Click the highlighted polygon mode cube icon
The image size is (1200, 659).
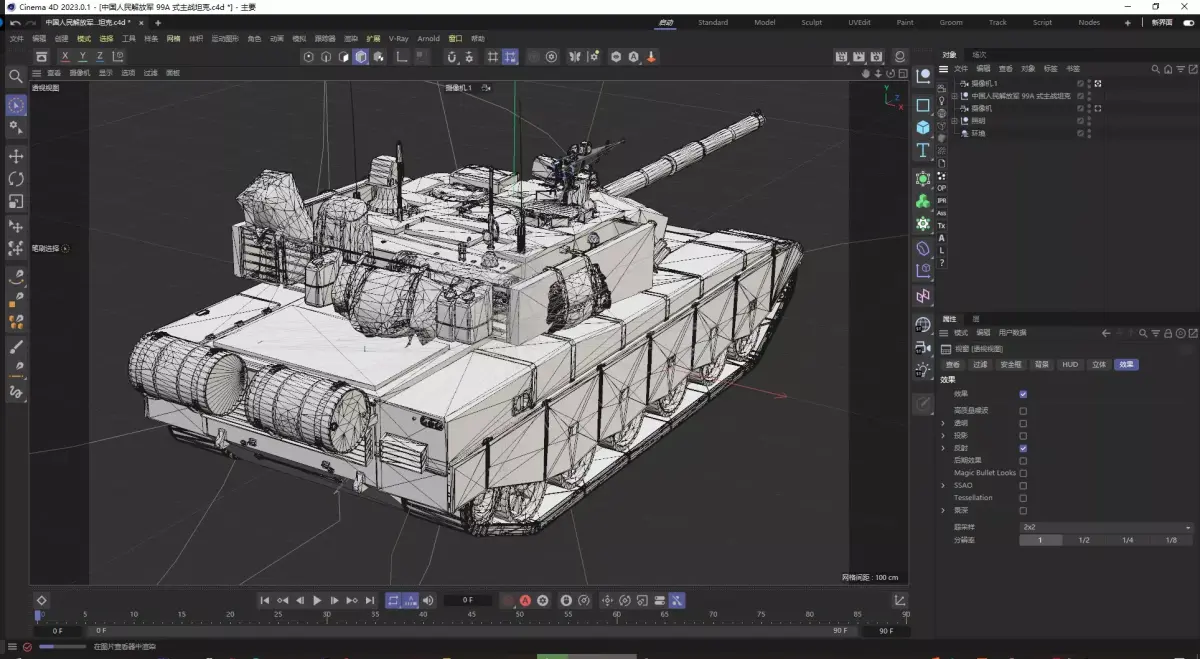click(x=361, y=57)
